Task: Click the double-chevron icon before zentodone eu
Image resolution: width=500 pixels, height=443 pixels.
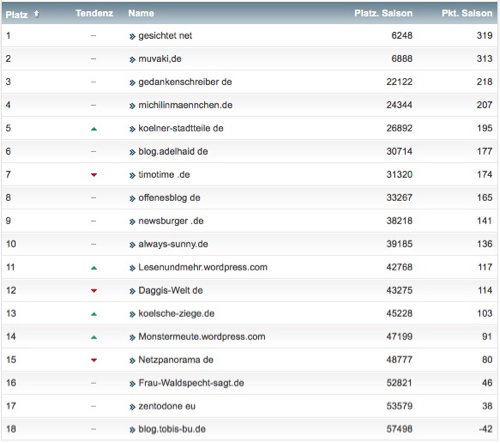Action: tap(132, 407)
